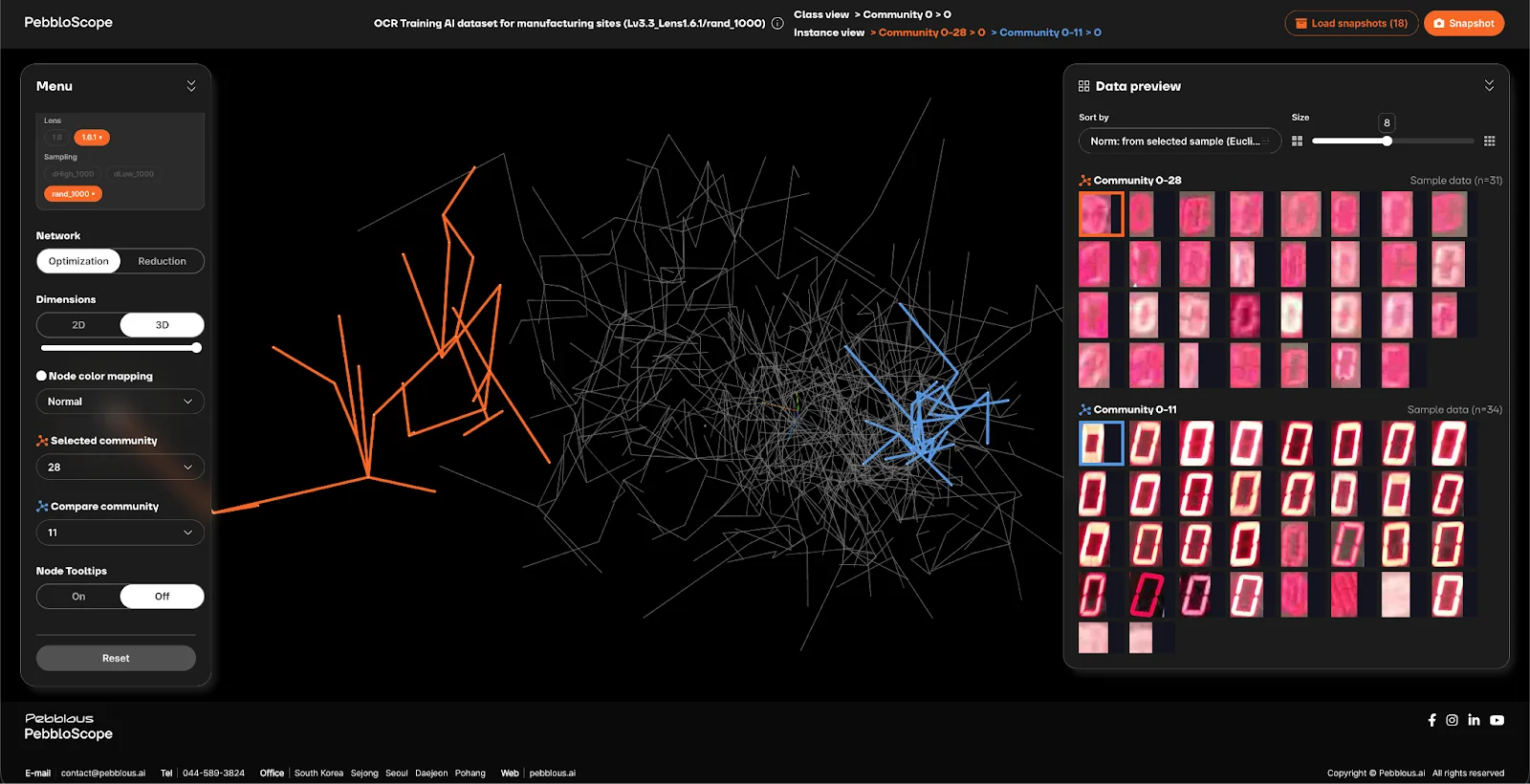This screenshot has height=784, width=1530.
Task: Click the info icon beside the dataset title
Action: coord(777,24)
